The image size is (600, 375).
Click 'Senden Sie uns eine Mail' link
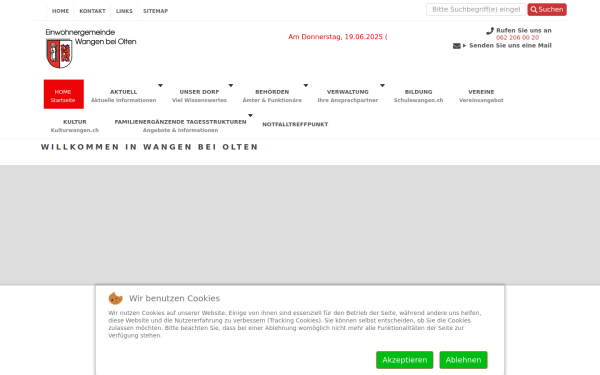(x=510, y=46)
